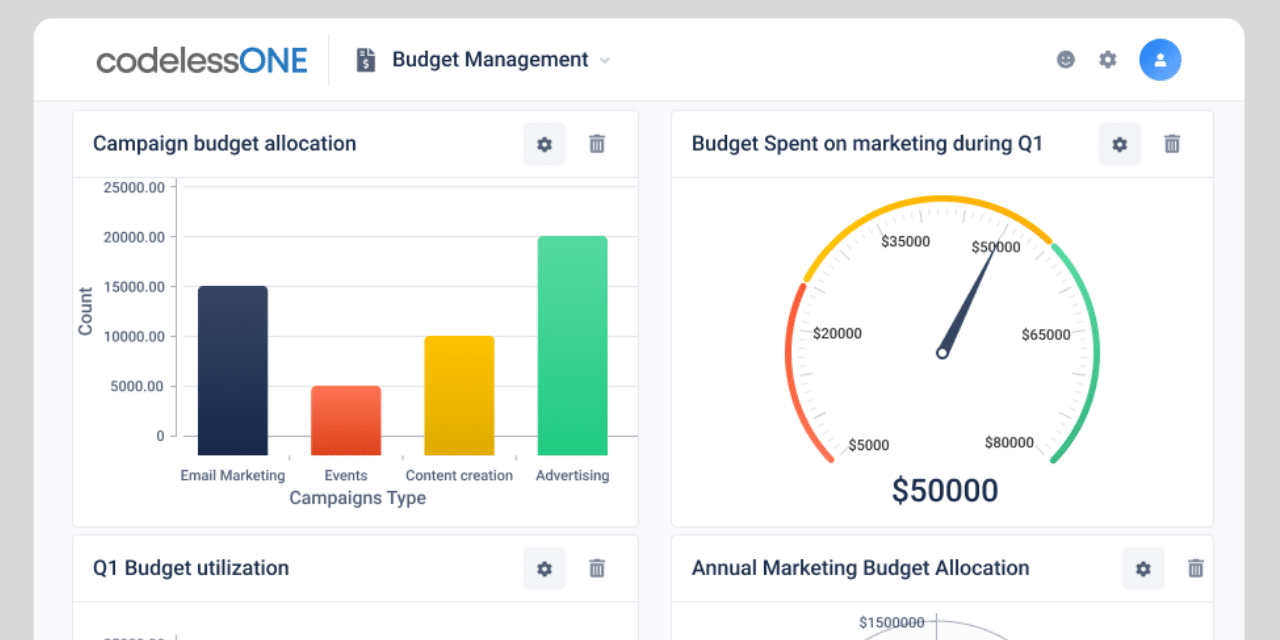Click the $5000 gauge tick label
The height and width of the screenshot is (640, 1280).
869,445
